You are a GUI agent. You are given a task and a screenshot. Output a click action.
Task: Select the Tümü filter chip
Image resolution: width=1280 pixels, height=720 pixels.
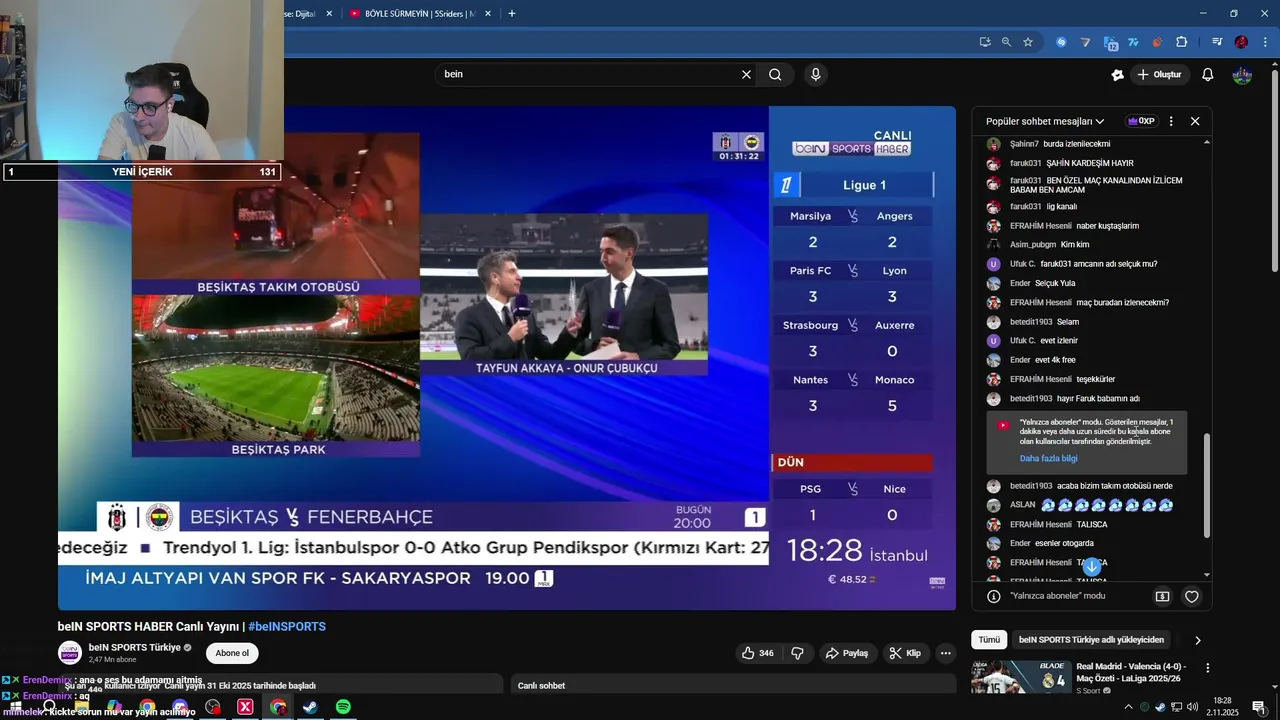[x=988, y=639]
